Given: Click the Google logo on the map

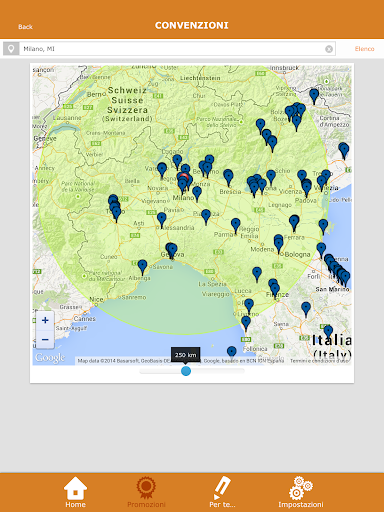Looking at the screenshot, I should 50,357.
